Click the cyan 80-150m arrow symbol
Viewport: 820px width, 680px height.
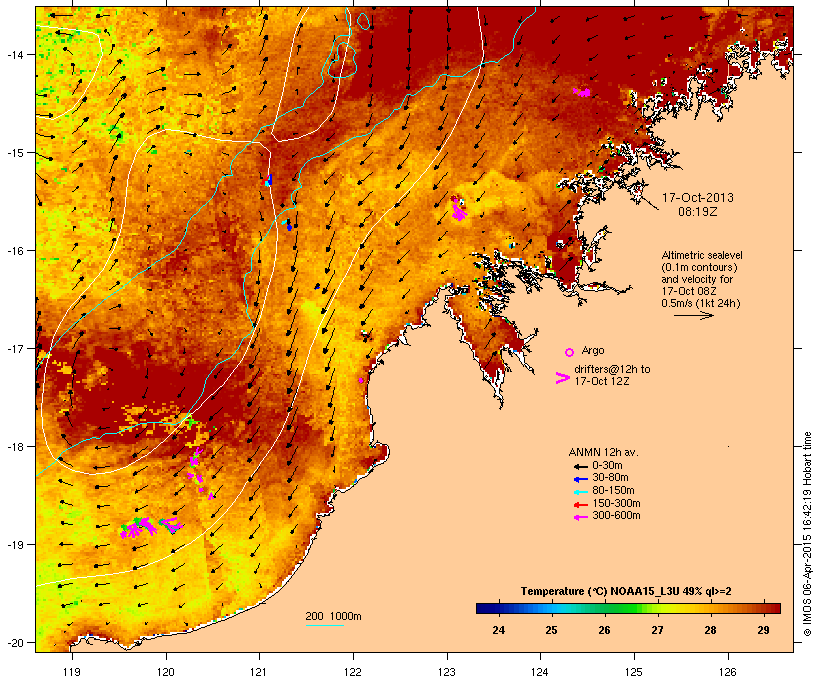(x=580, y=492)
